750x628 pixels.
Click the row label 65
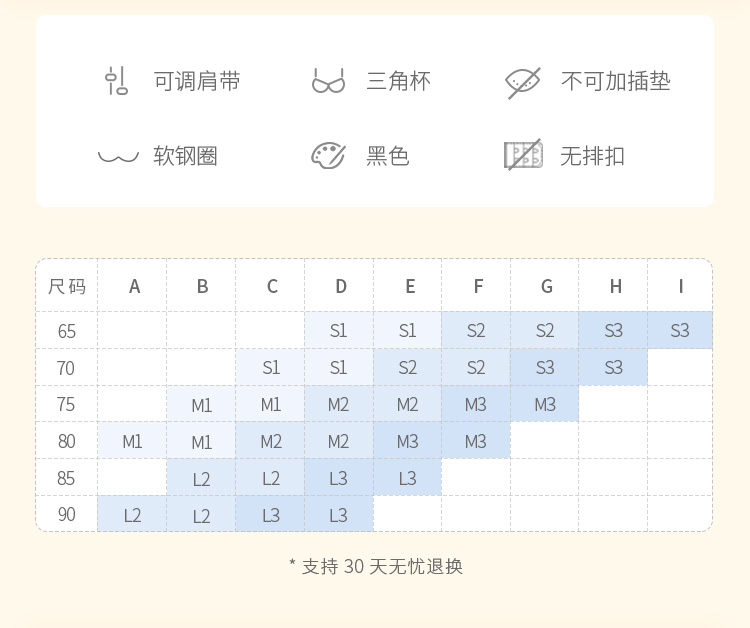tap(66, 331)
